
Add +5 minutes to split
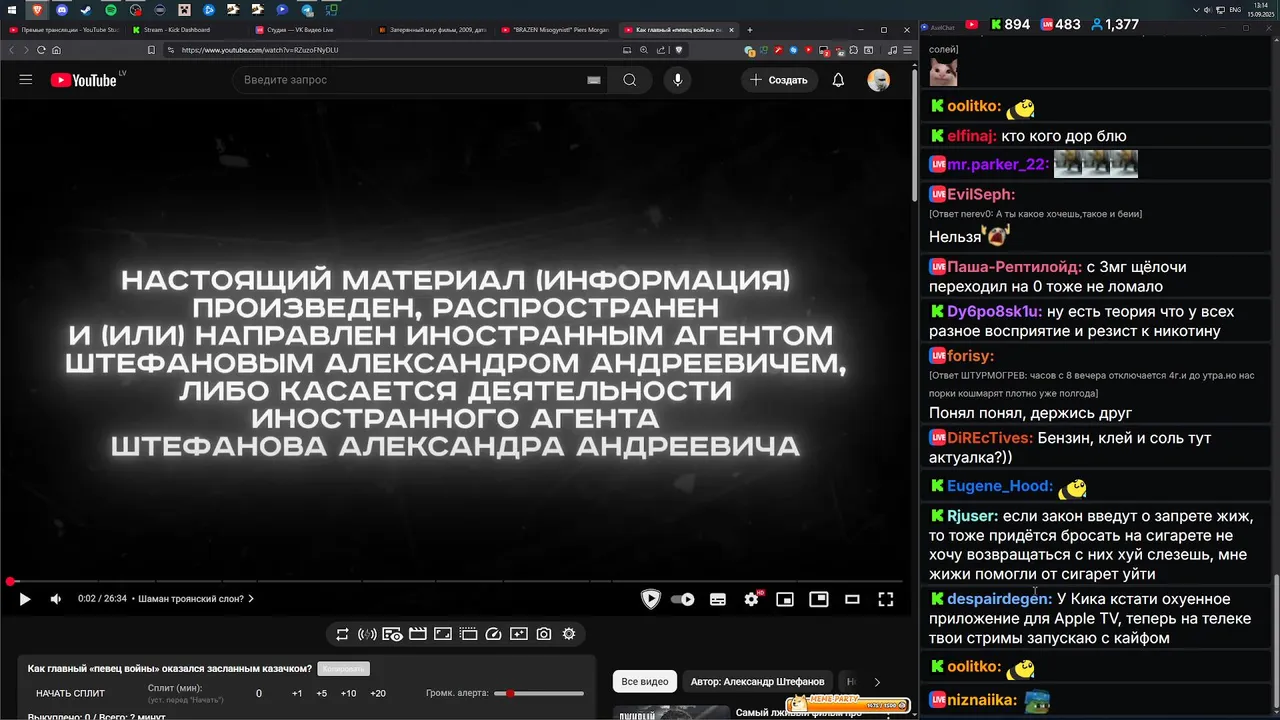click(x=322, y=693)
